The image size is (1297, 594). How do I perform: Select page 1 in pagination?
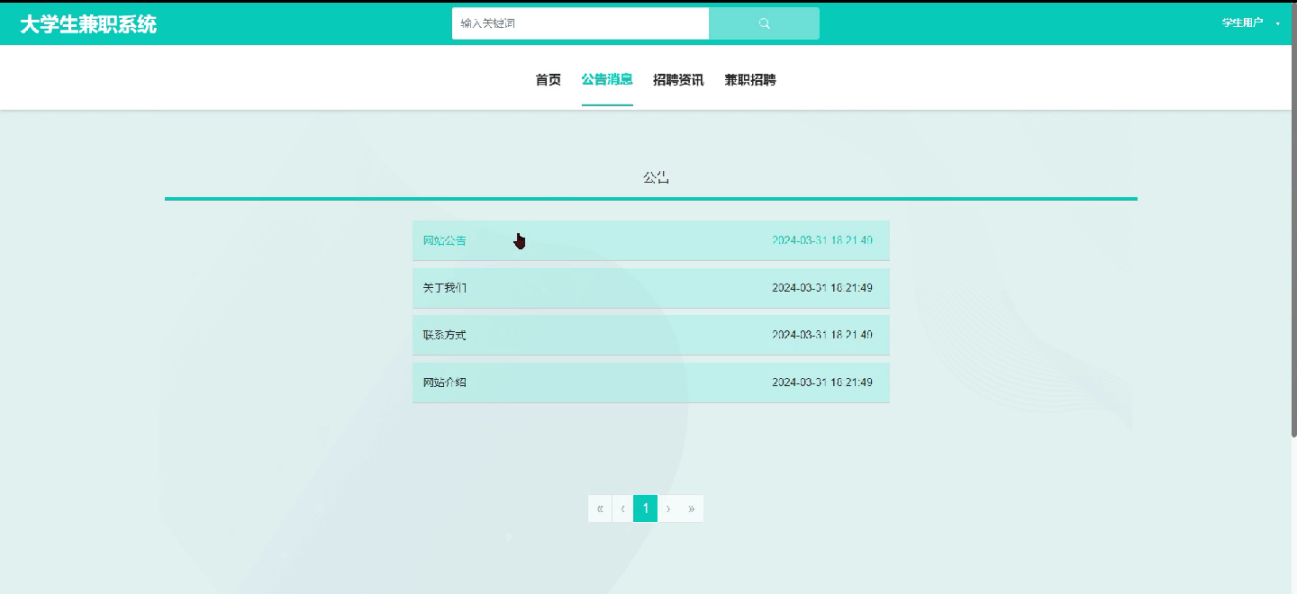pos(645,509)
